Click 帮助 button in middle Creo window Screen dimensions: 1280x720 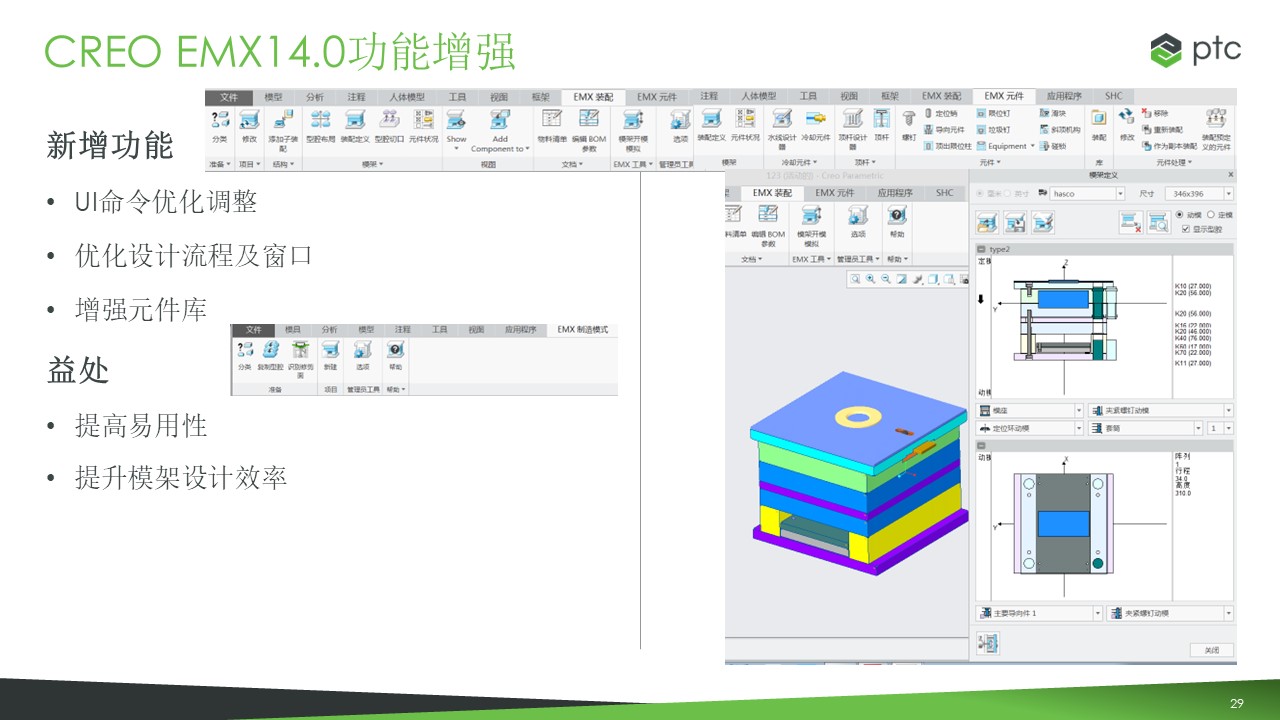tap(896, 222)
